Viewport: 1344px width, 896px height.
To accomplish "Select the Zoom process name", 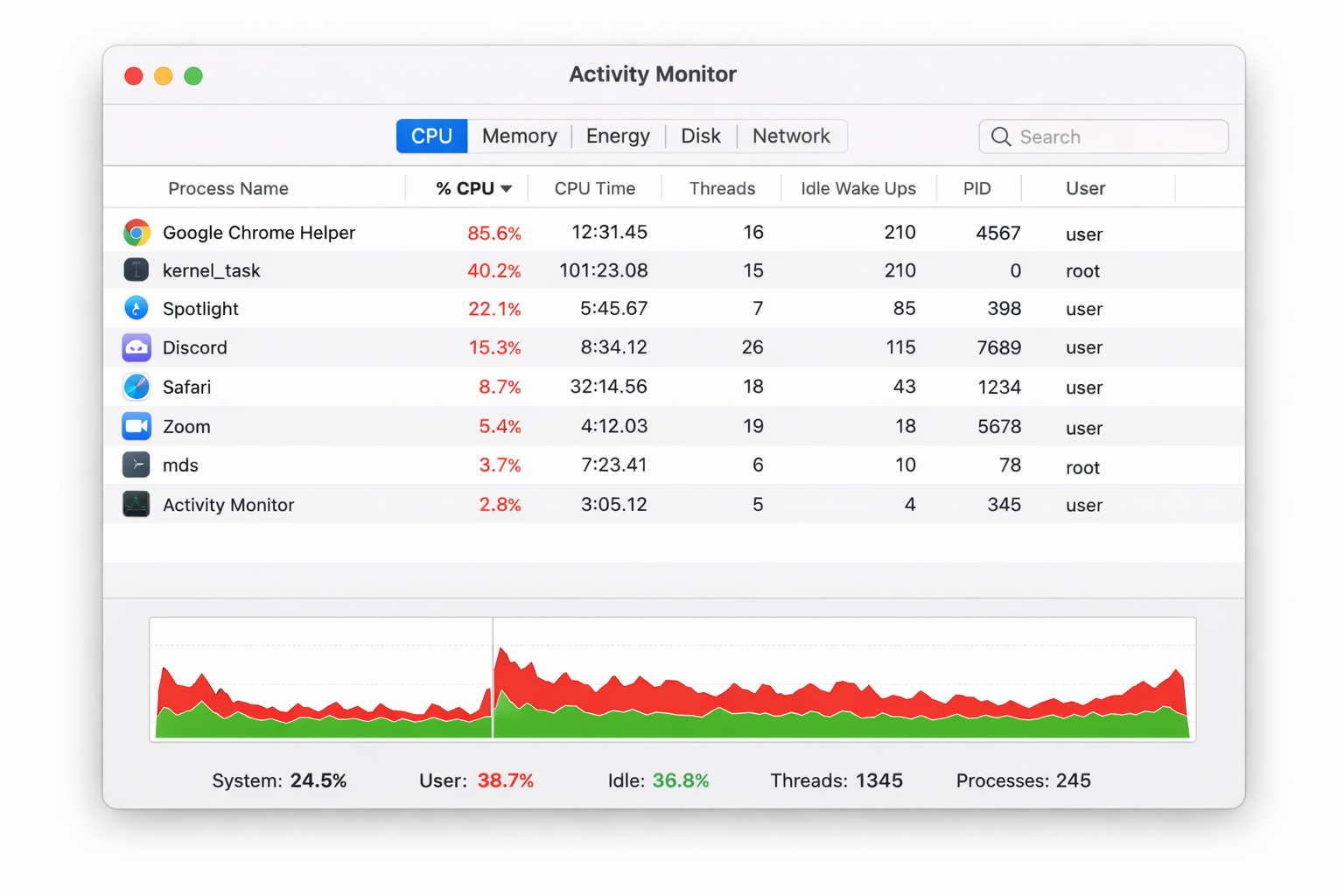I will click(186, 426).
